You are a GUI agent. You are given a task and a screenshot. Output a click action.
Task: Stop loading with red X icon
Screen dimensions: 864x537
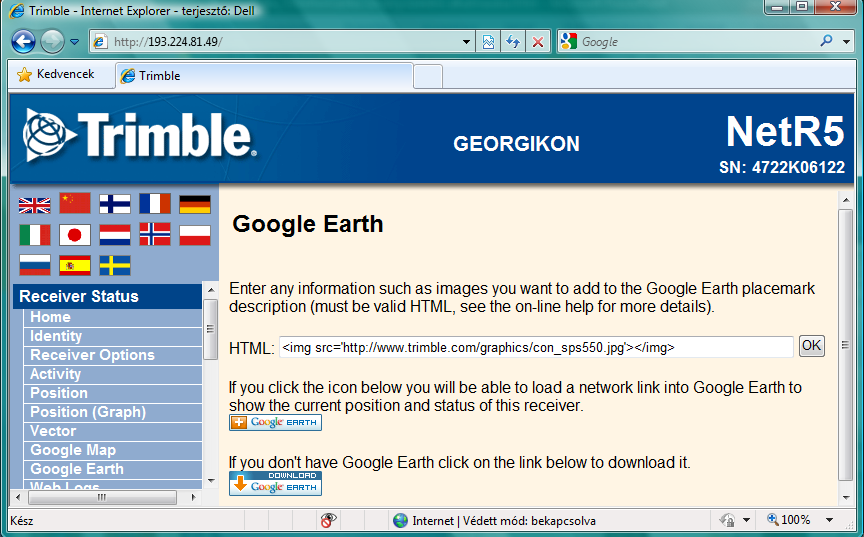point(538,42)
